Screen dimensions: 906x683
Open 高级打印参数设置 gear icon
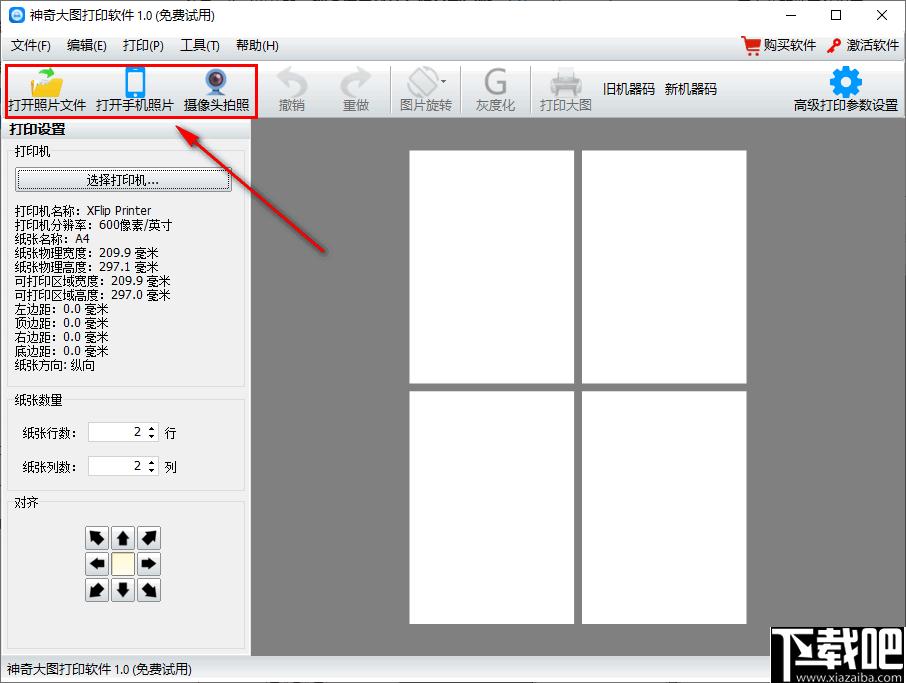point(846,81)
